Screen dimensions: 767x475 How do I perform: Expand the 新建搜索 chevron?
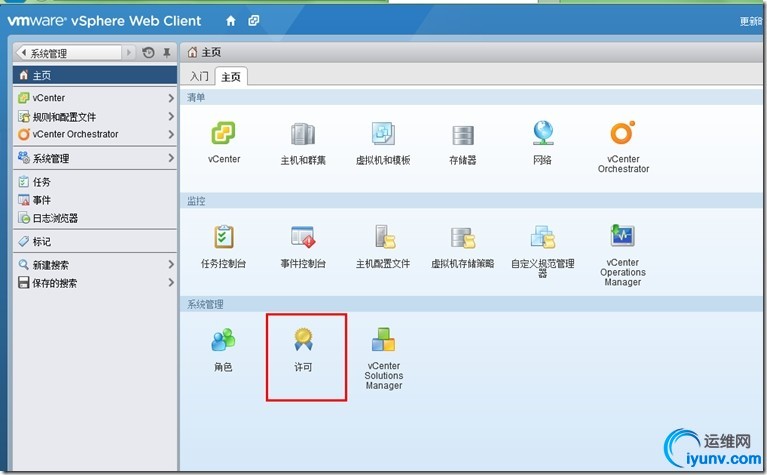click(x=171, y=265)
